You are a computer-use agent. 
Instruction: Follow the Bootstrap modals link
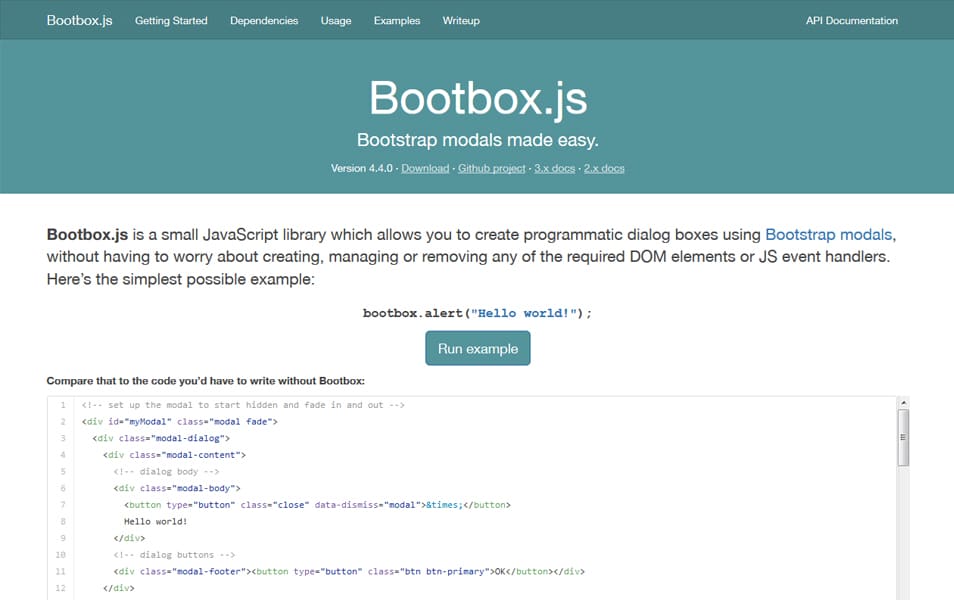829,235
